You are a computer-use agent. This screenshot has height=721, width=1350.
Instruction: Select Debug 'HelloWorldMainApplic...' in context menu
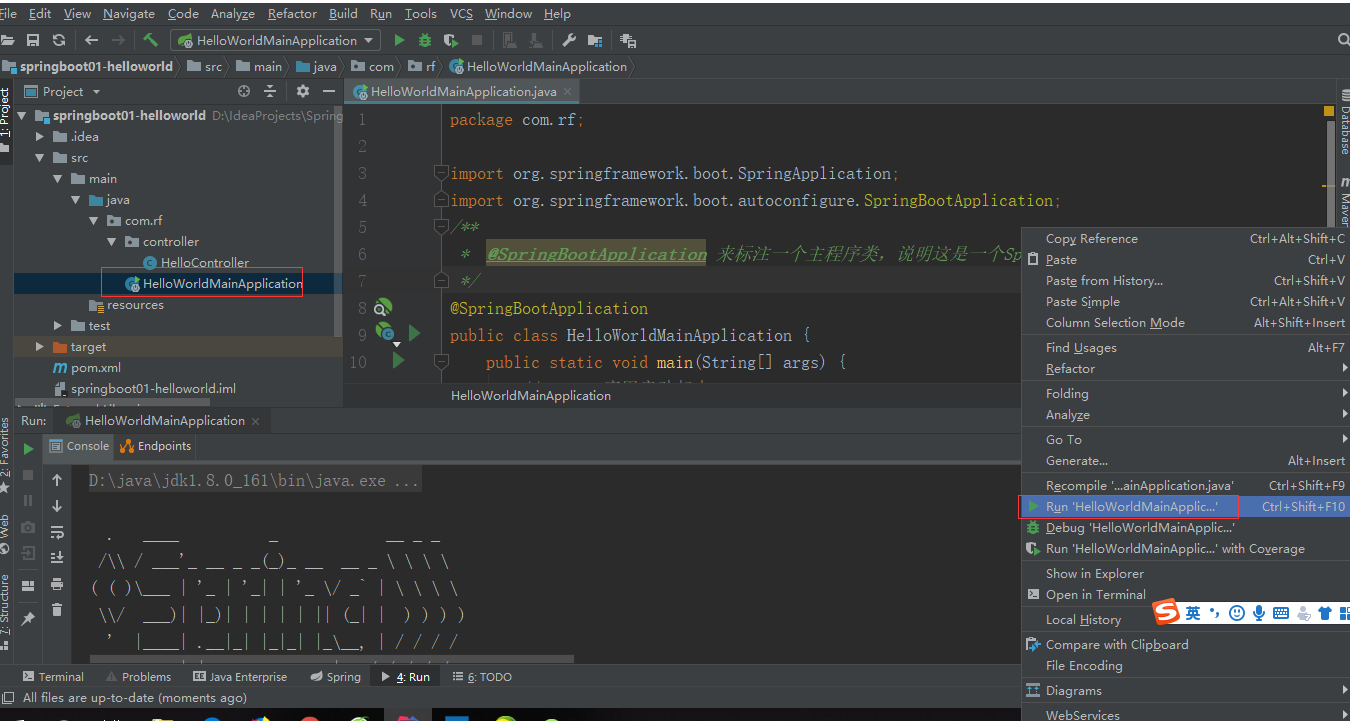(1184, 528)
